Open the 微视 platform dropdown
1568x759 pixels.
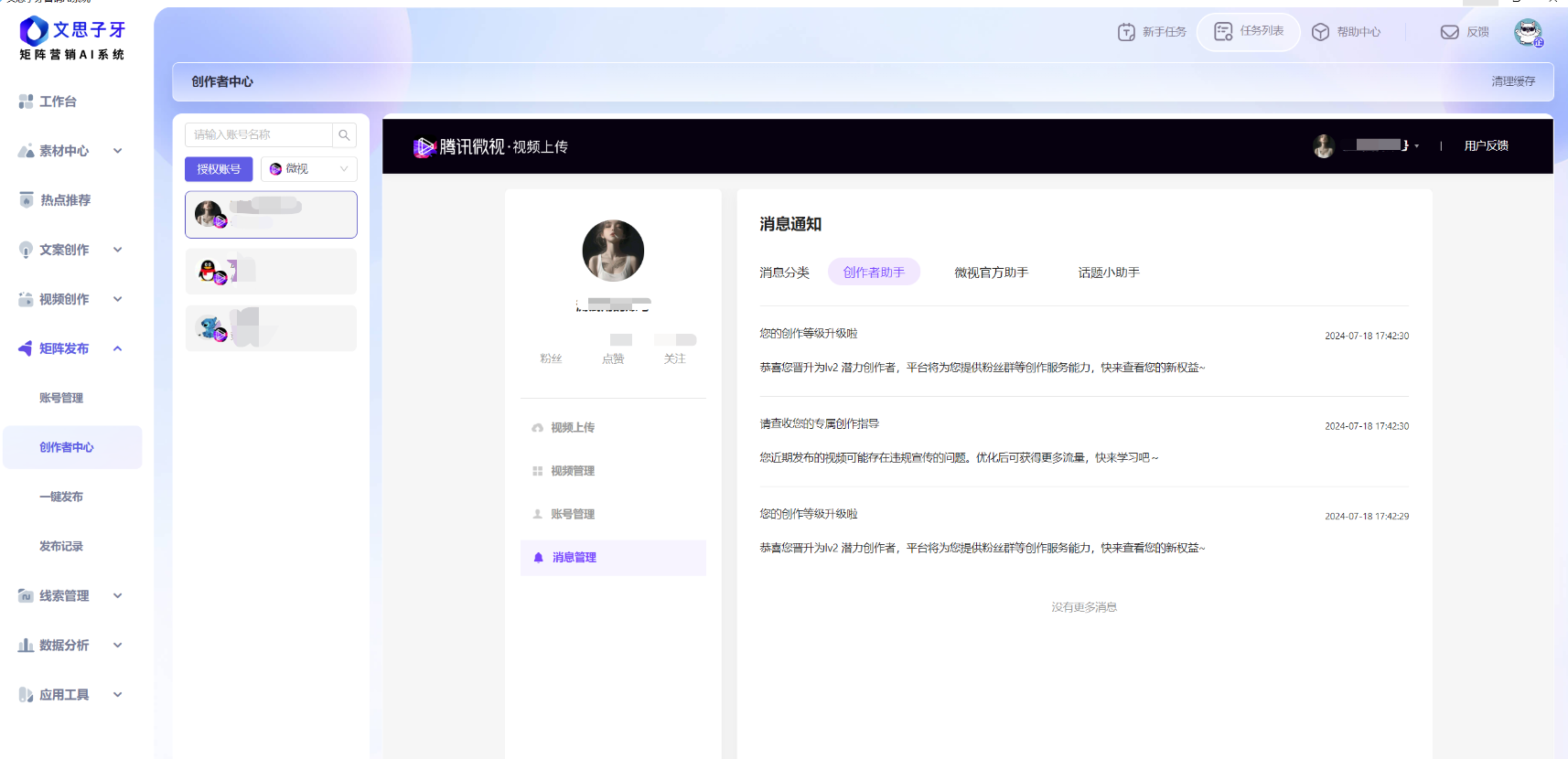pos(308,169)
